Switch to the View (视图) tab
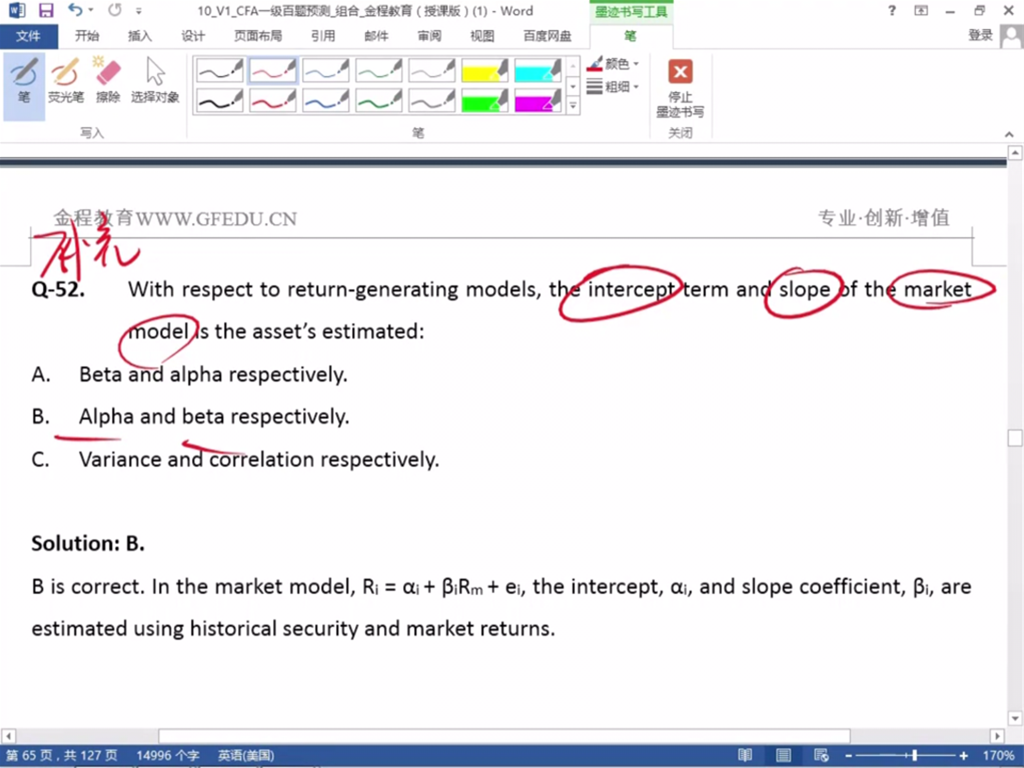 point(482,36)
